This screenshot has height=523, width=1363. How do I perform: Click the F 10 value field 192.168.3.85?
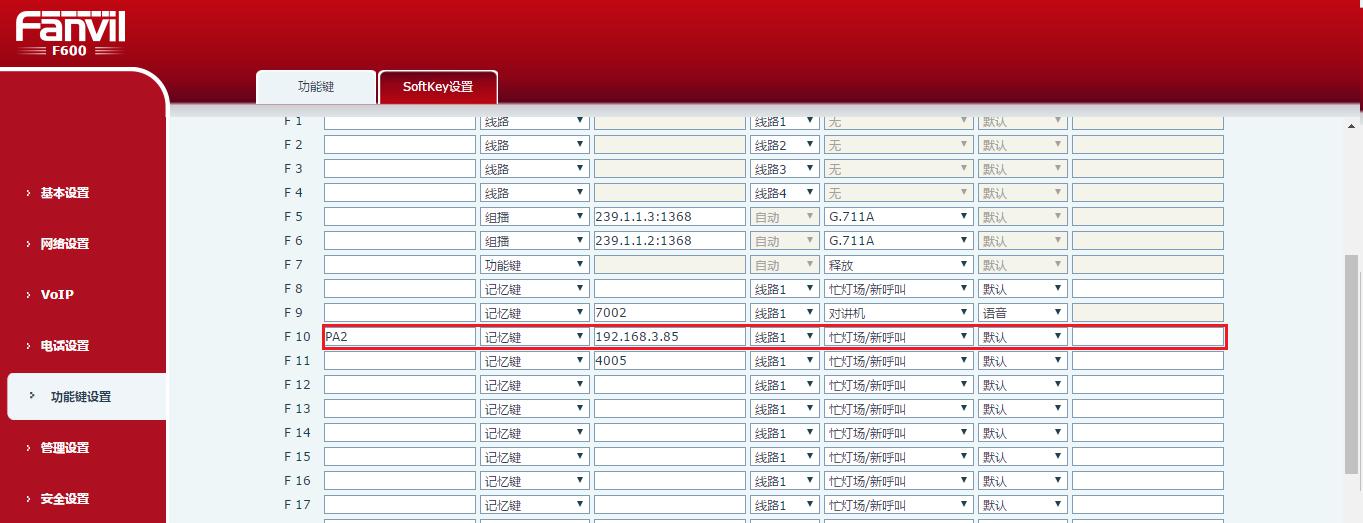coord(670,337)
